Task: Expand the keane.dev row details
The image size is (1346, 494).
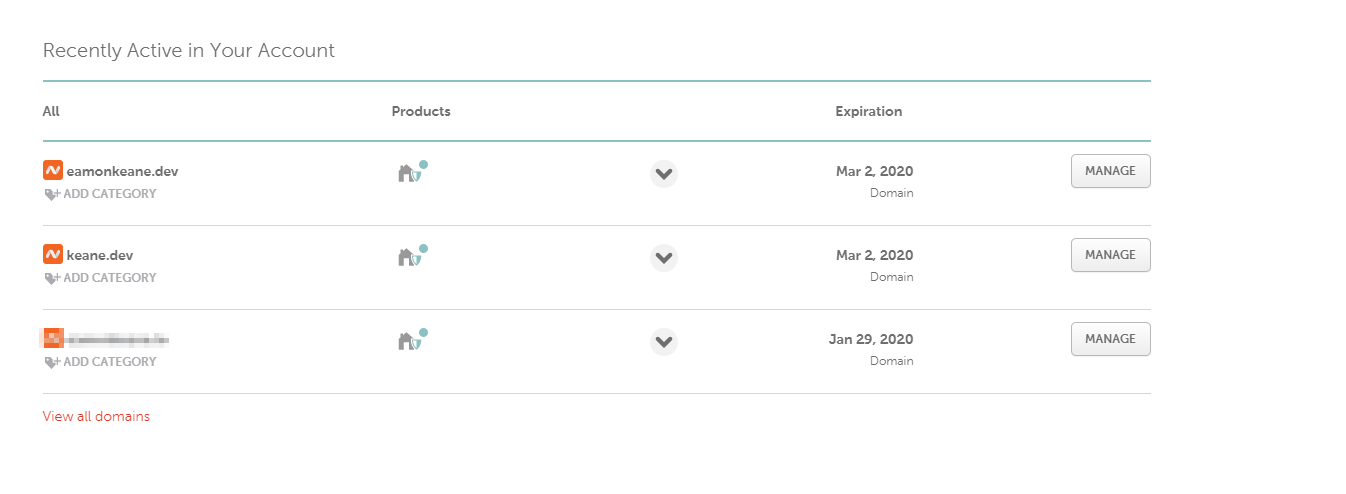Action: (663, 258)
